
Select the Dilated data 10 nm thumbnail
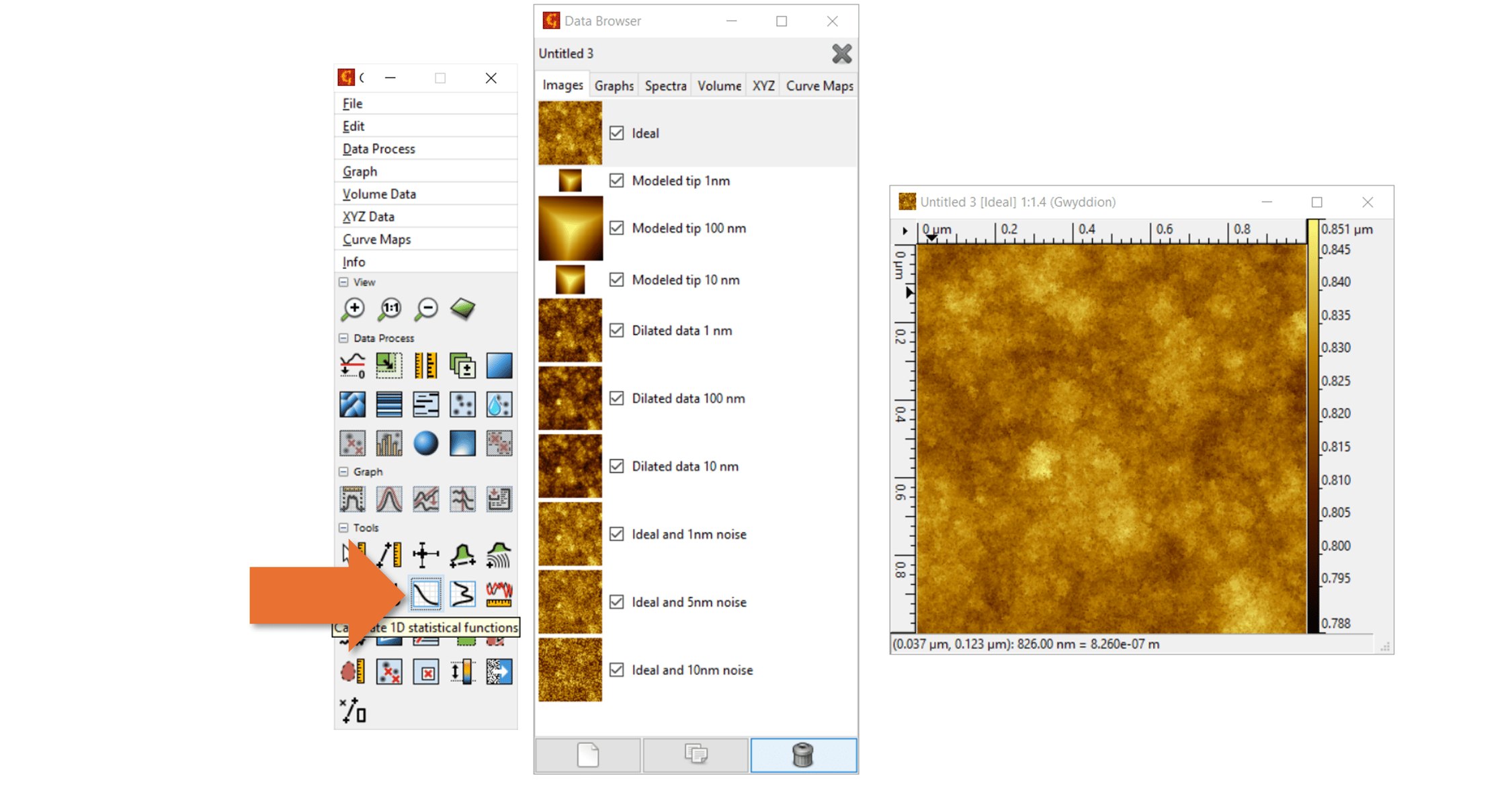pyautogui.click(x=570, y=466)
